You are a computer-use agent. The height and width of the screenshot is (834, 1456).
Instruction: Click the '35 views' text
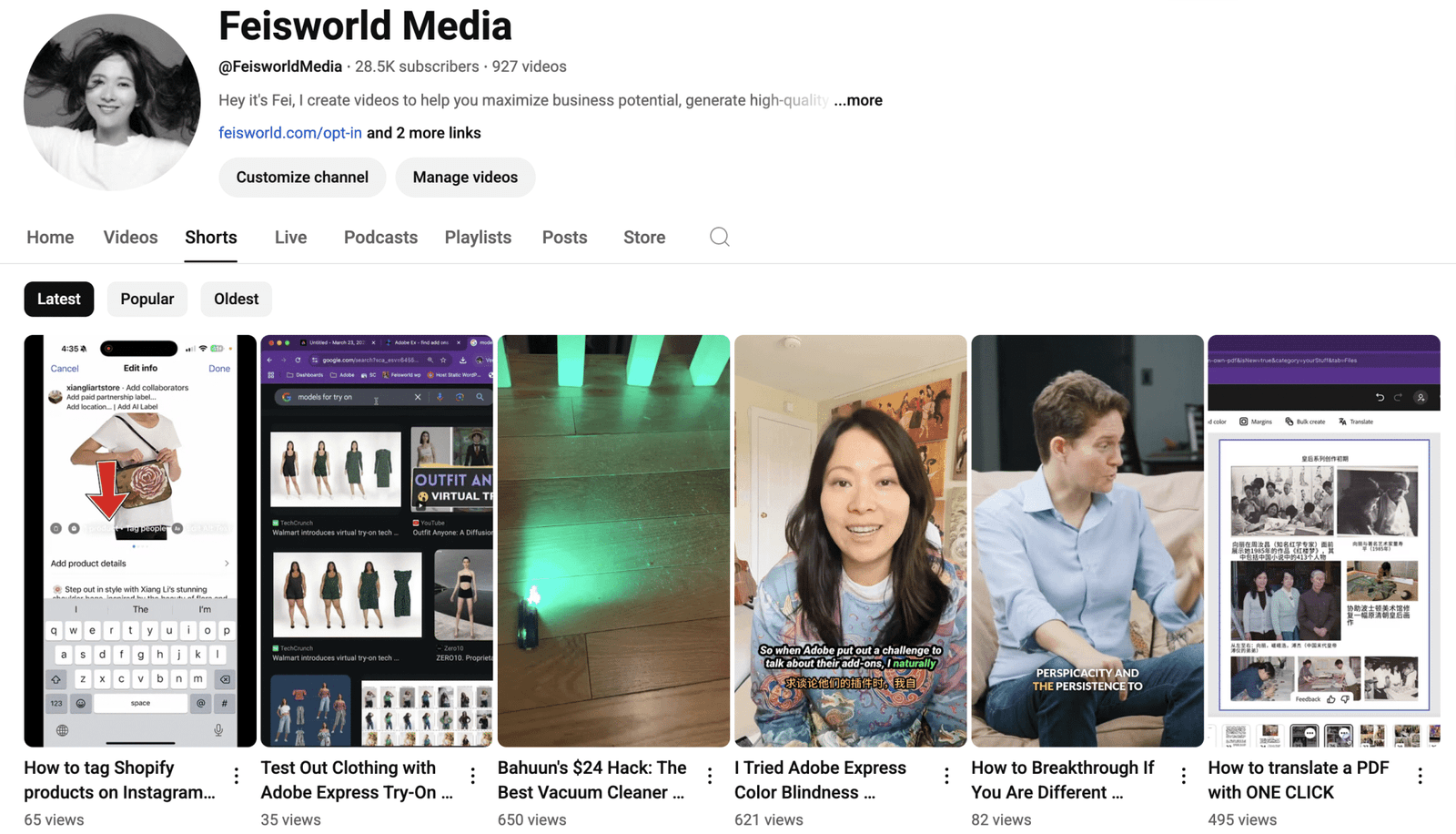point(290,819)
